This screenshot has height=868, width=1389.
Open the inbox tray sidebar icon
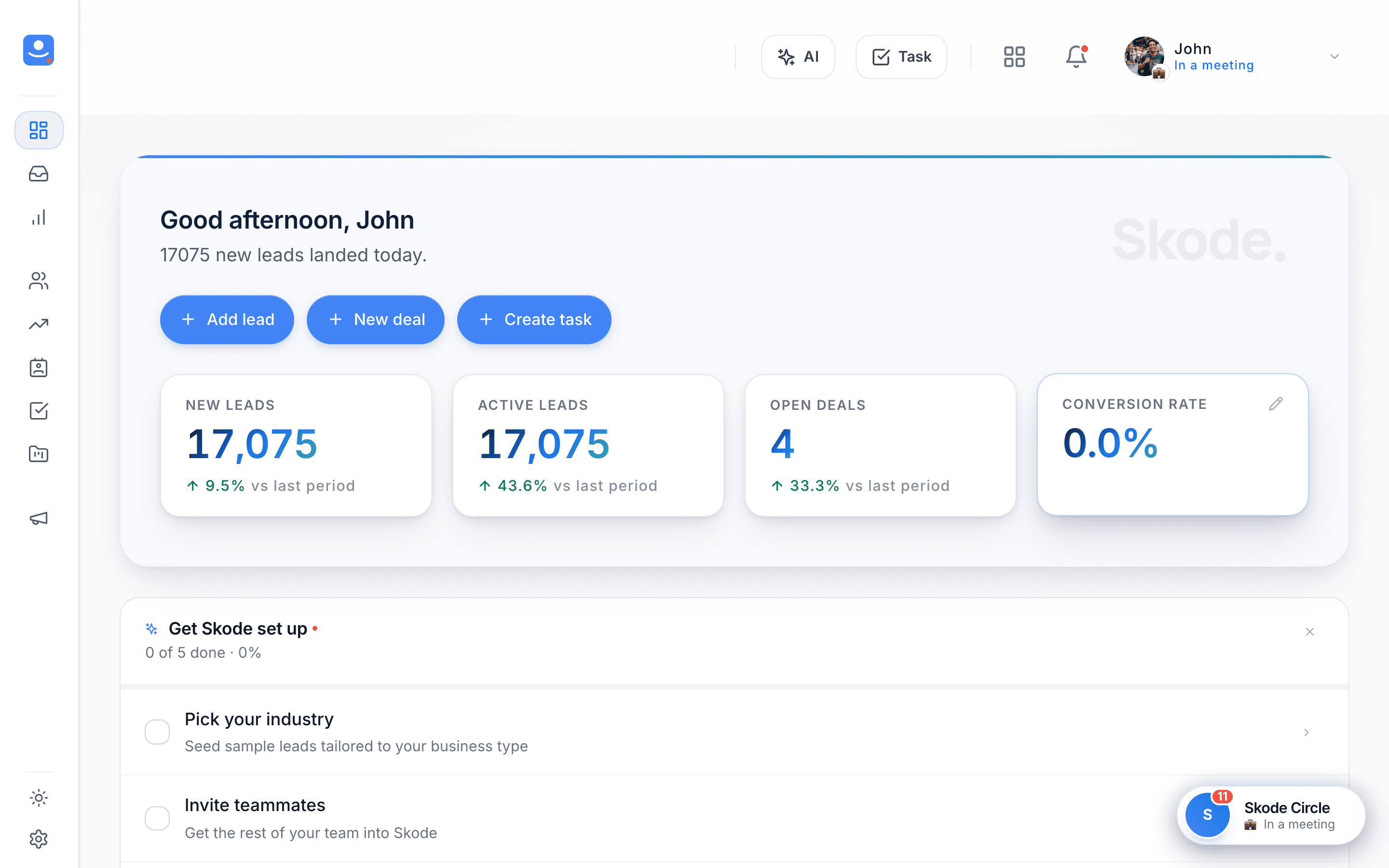(39, 174)
